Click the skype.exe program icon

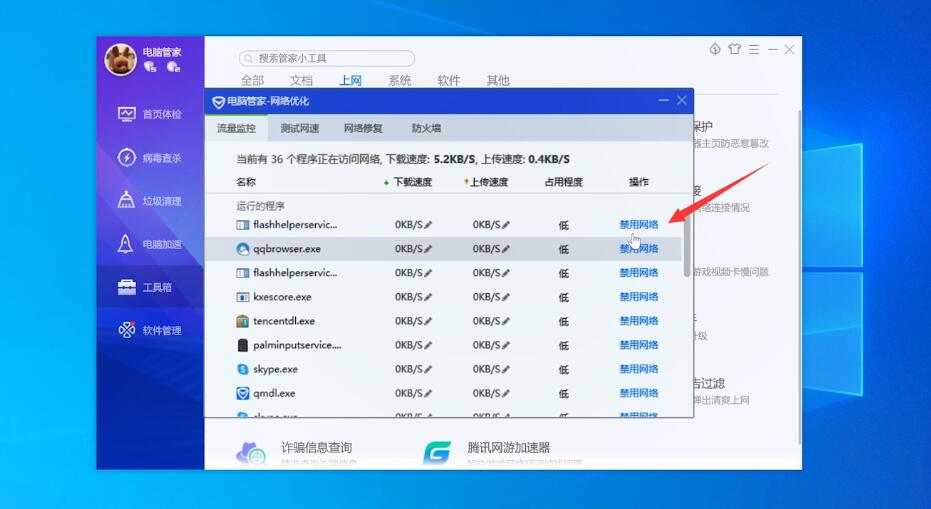243,369
